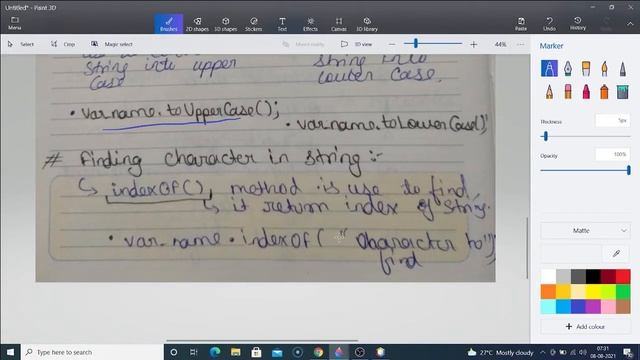Select the Spray can brush

(604, 91)
